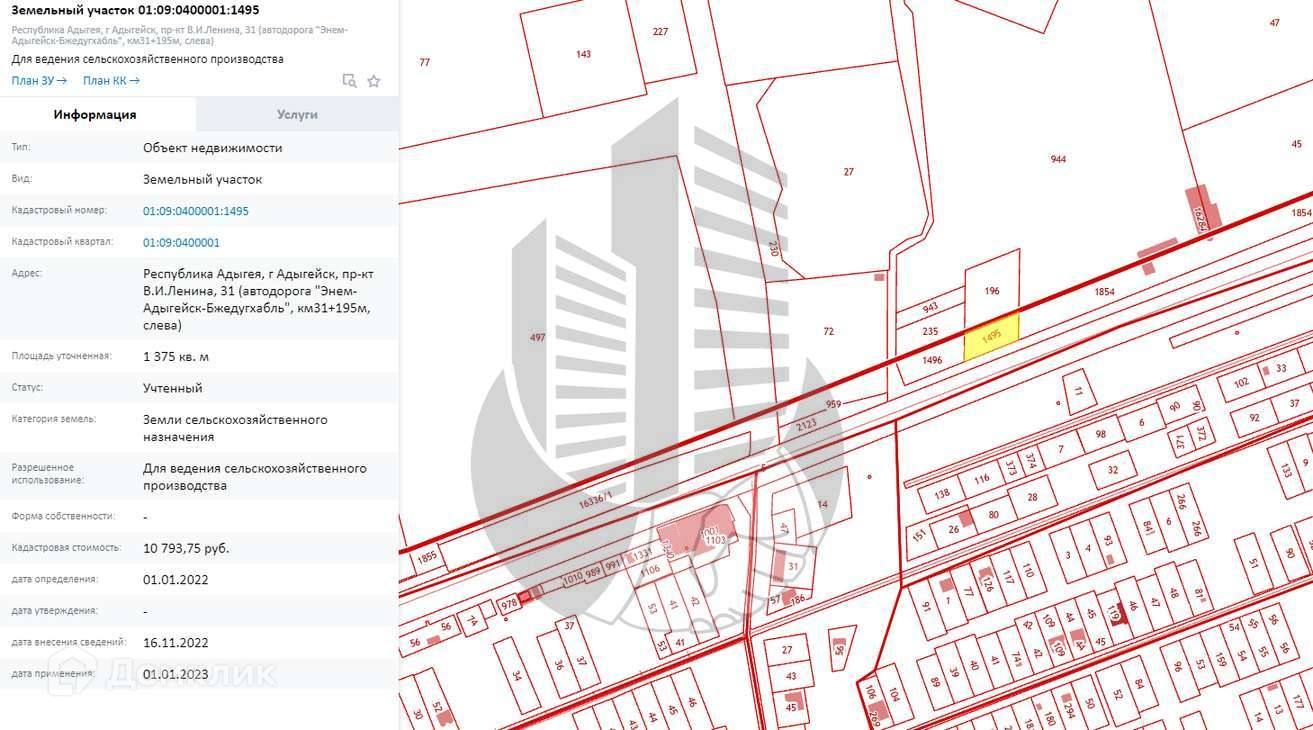Click the date value '16.11.2022'
This screenshot has width=1313, height=730.
[x=176, y=642]
